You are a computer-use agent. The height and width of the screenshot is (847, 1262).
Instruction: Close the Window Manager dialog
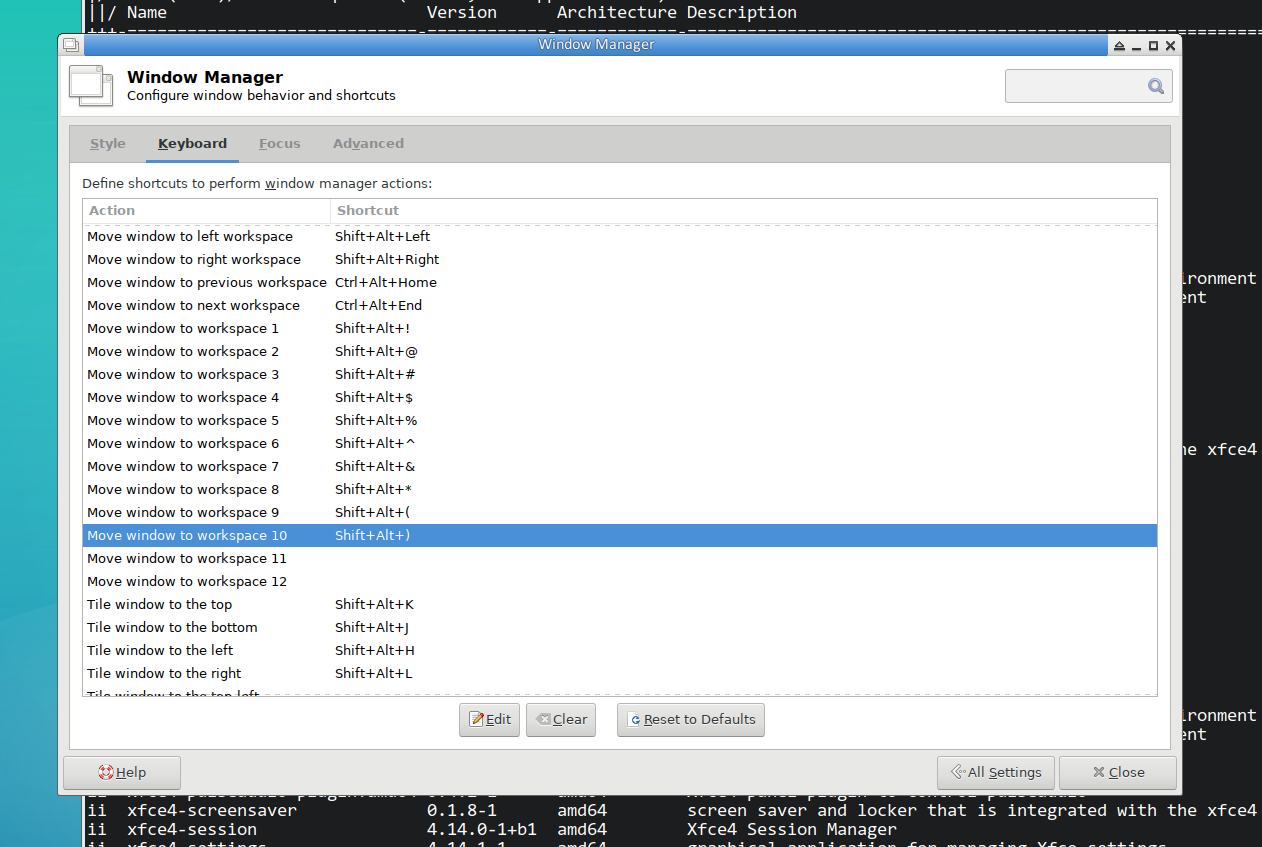(1117, 772)
